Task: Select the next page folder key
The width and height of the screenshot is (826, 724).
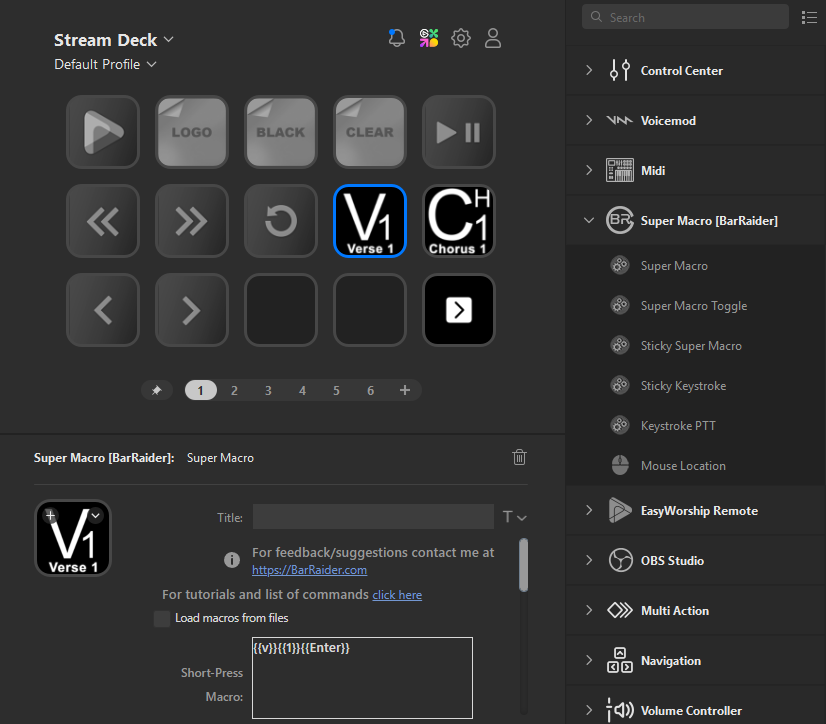Action: coord(459,310)
